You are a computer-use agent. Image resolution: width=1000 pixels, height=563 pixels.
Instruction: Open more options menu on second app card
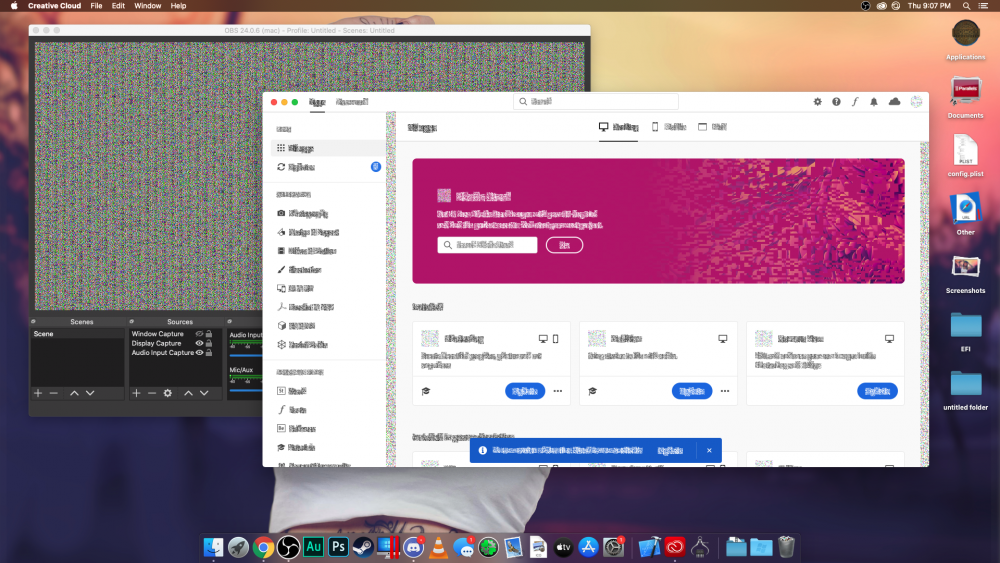pos(725,391)
